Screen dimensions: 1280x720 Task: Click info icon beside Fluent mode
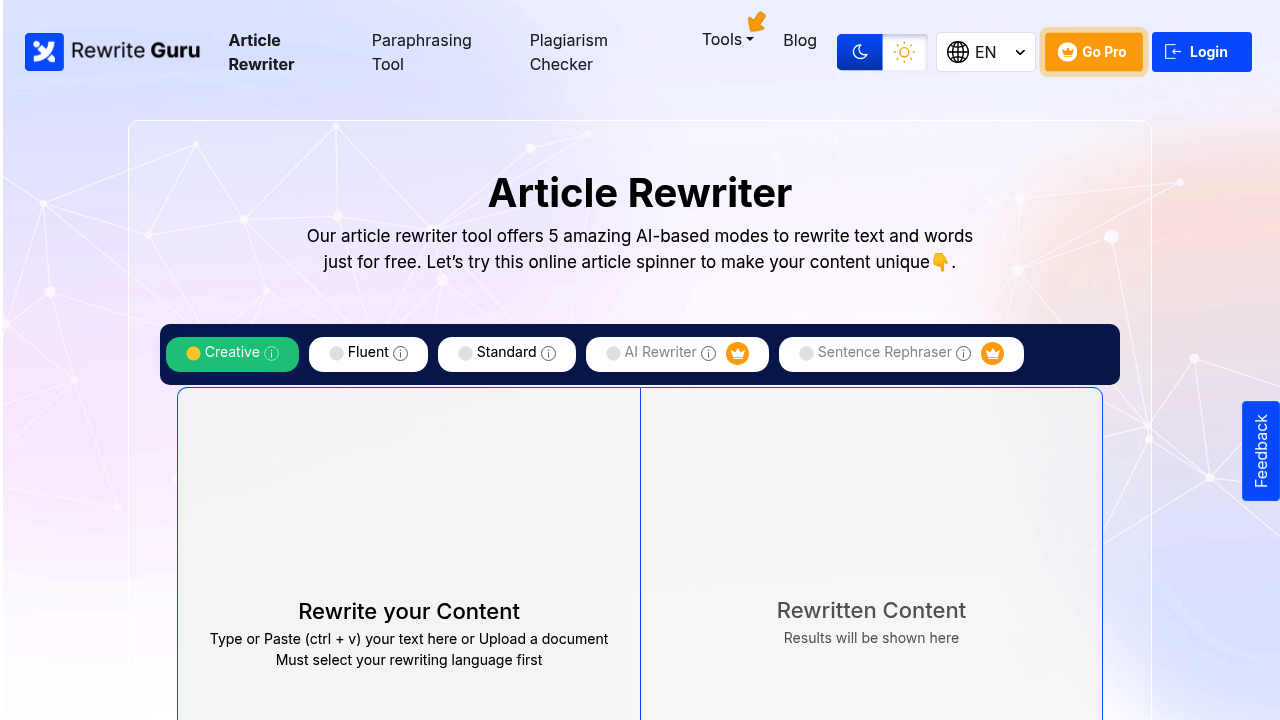[401, 354]
